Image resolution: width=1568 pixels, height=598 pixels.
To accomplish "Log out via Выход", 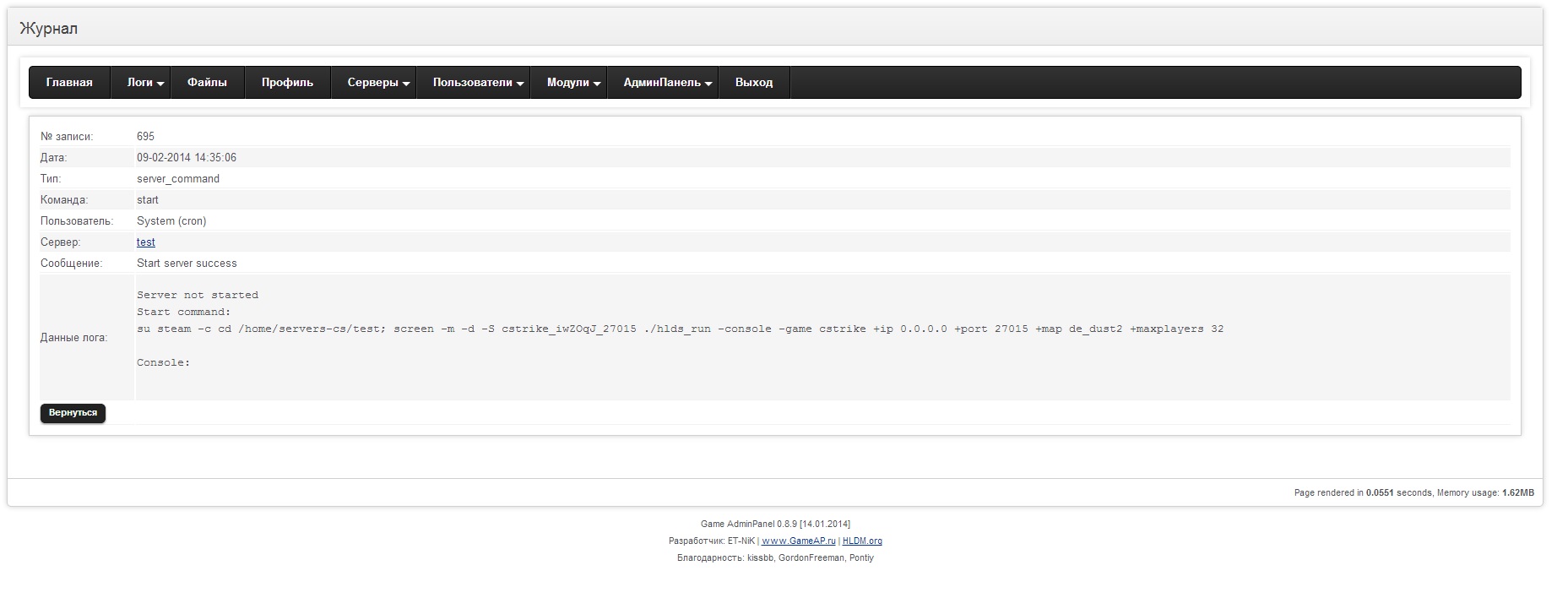I will (x=753, y=83).
